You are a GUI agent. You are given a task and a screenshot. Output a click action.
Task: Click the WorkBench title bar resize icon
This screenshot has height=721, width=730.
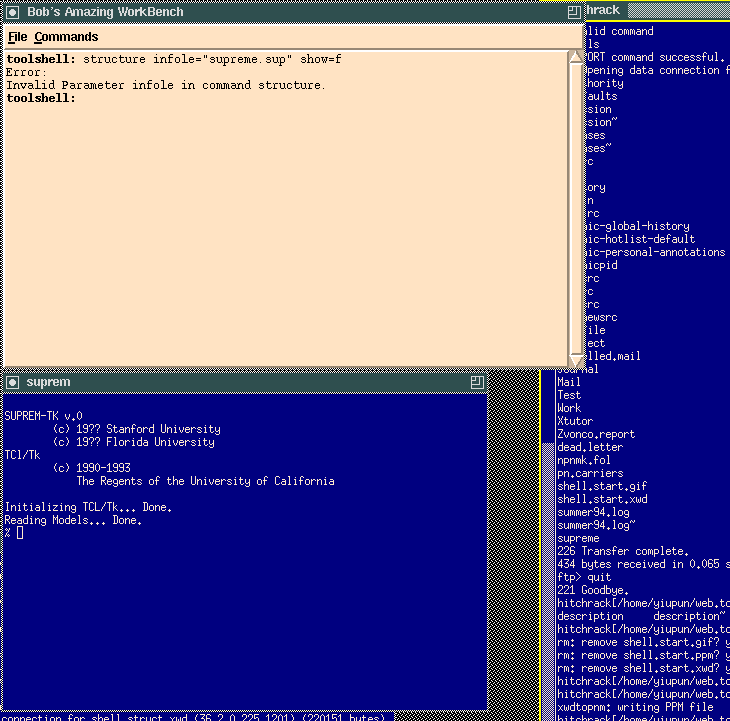pos(573,11)
